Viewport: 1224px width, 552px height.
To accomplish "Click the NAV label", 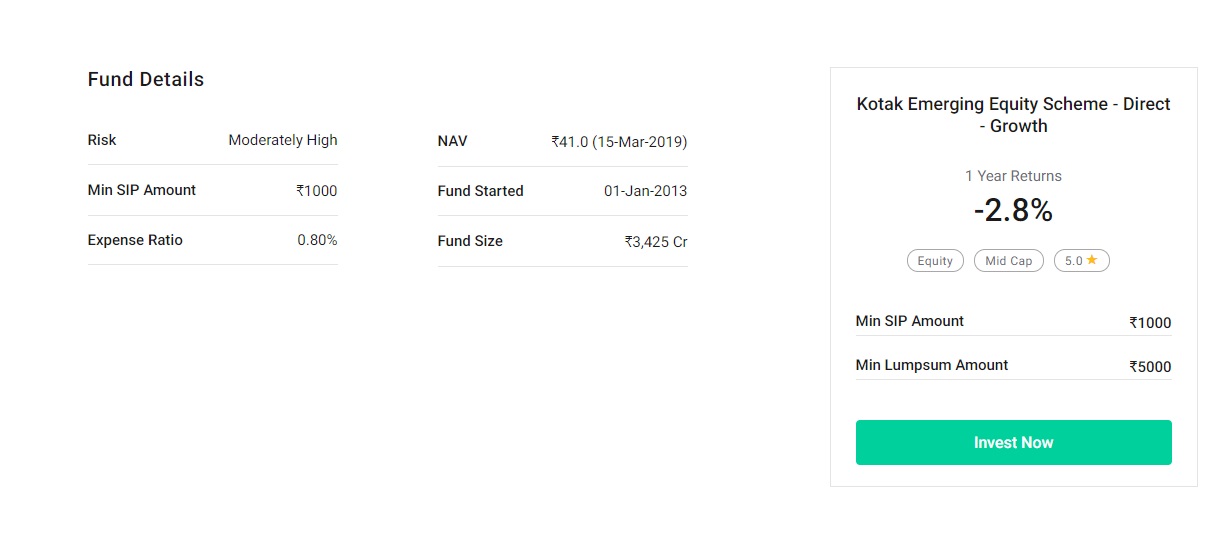I will [452, 141].
